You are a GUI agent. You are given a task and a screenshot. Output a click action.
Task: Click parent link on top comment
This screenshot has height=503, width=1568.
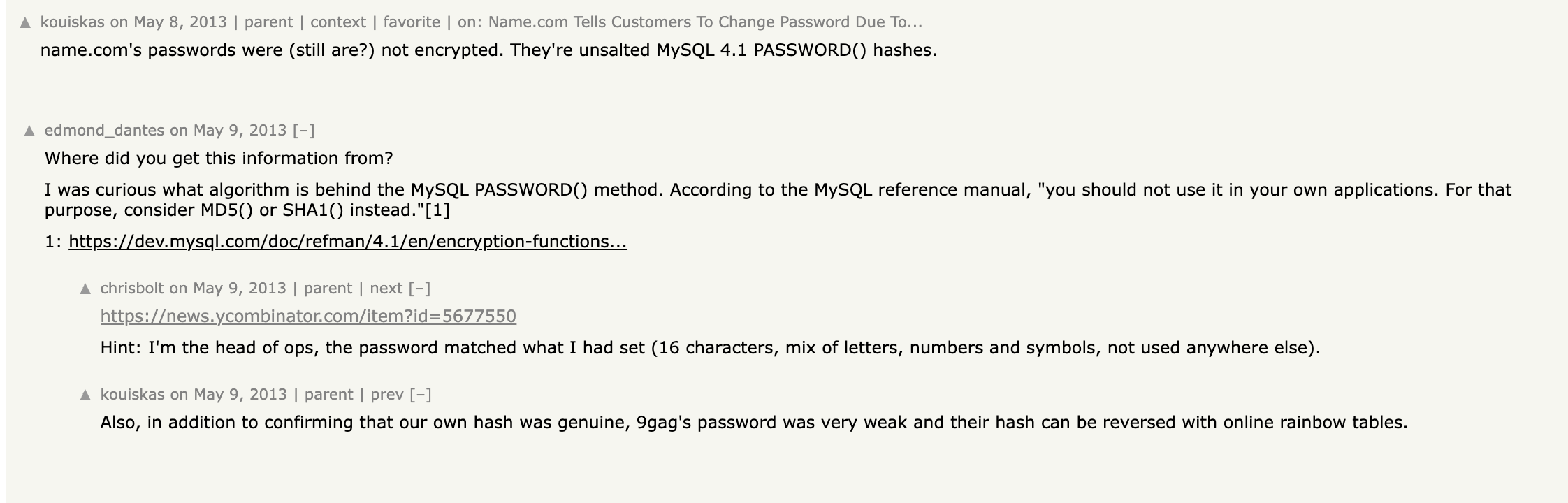click(268, 22)
